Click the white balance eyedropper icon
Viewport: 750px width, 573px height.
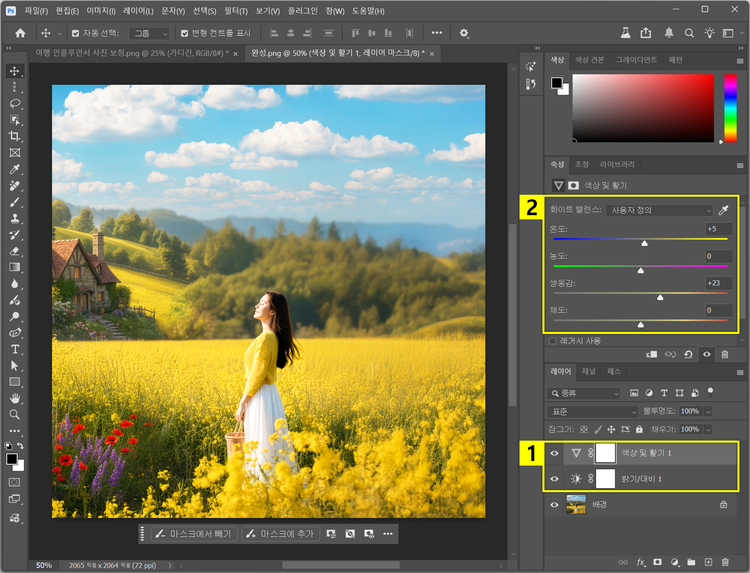coord(724,211)
